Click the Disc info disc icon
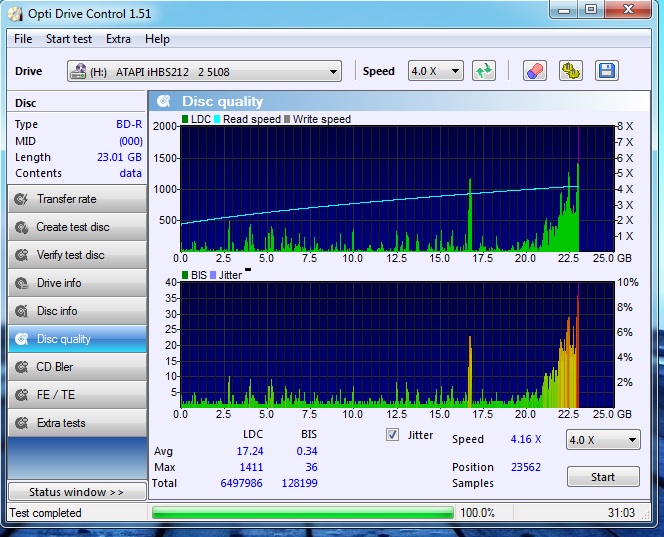664x537 pixels. tap(21, 311)
